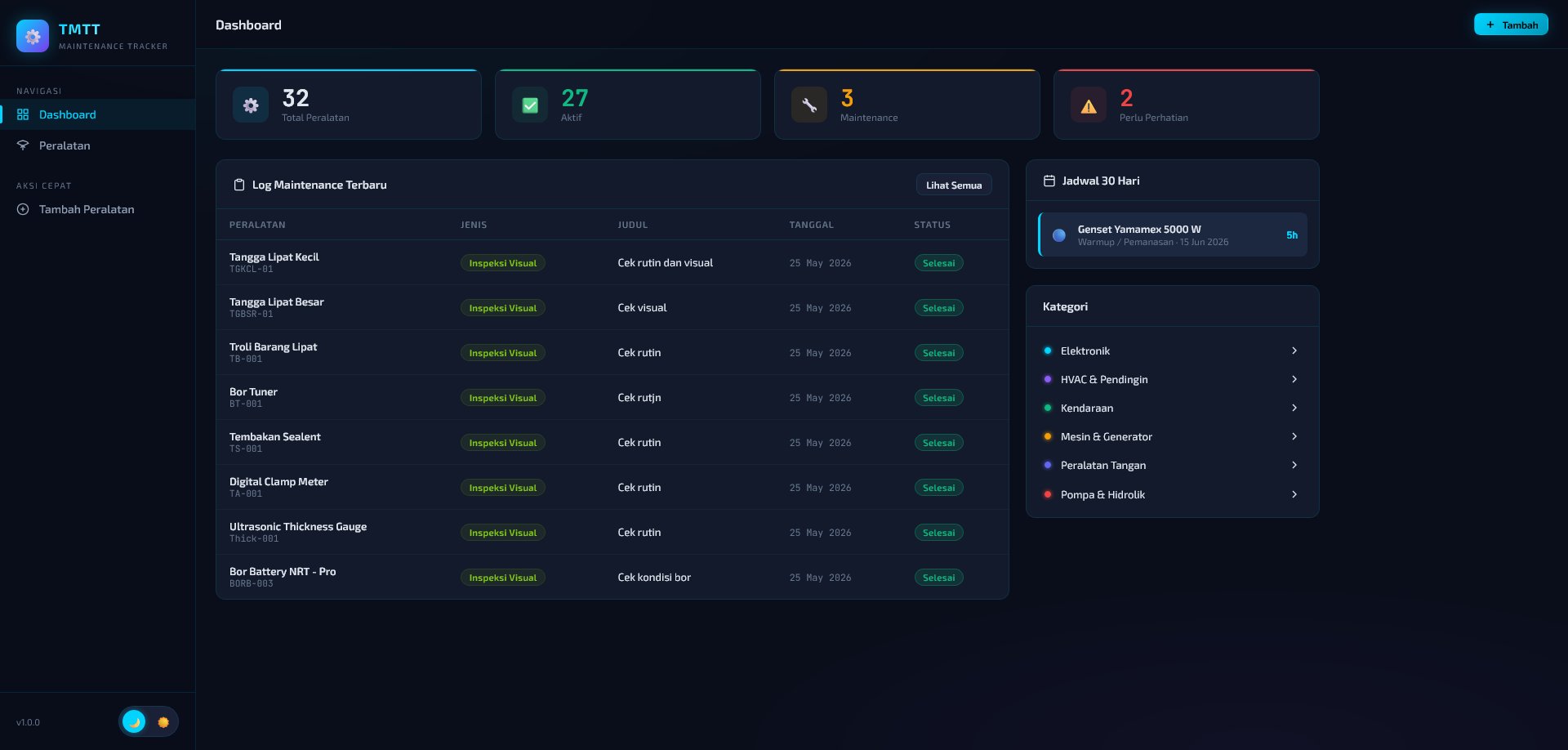Screen dimensions: 1568x750
Task: Click the 'Cek kondisi bor' title cell
Action: pyautogui.click(x=654, y=578)
